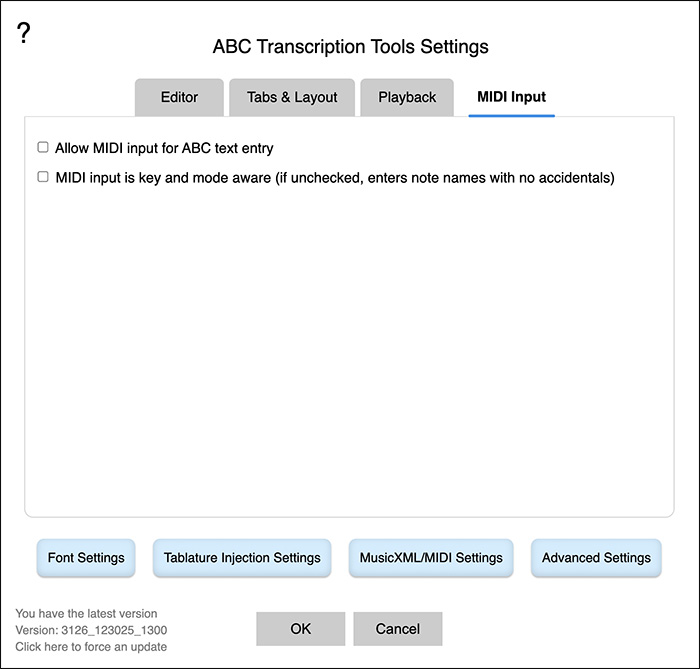Viewport: 700px width, 669px height.
Task: Open the Tabs & Layout tab
Action: [x=292, y=97]
